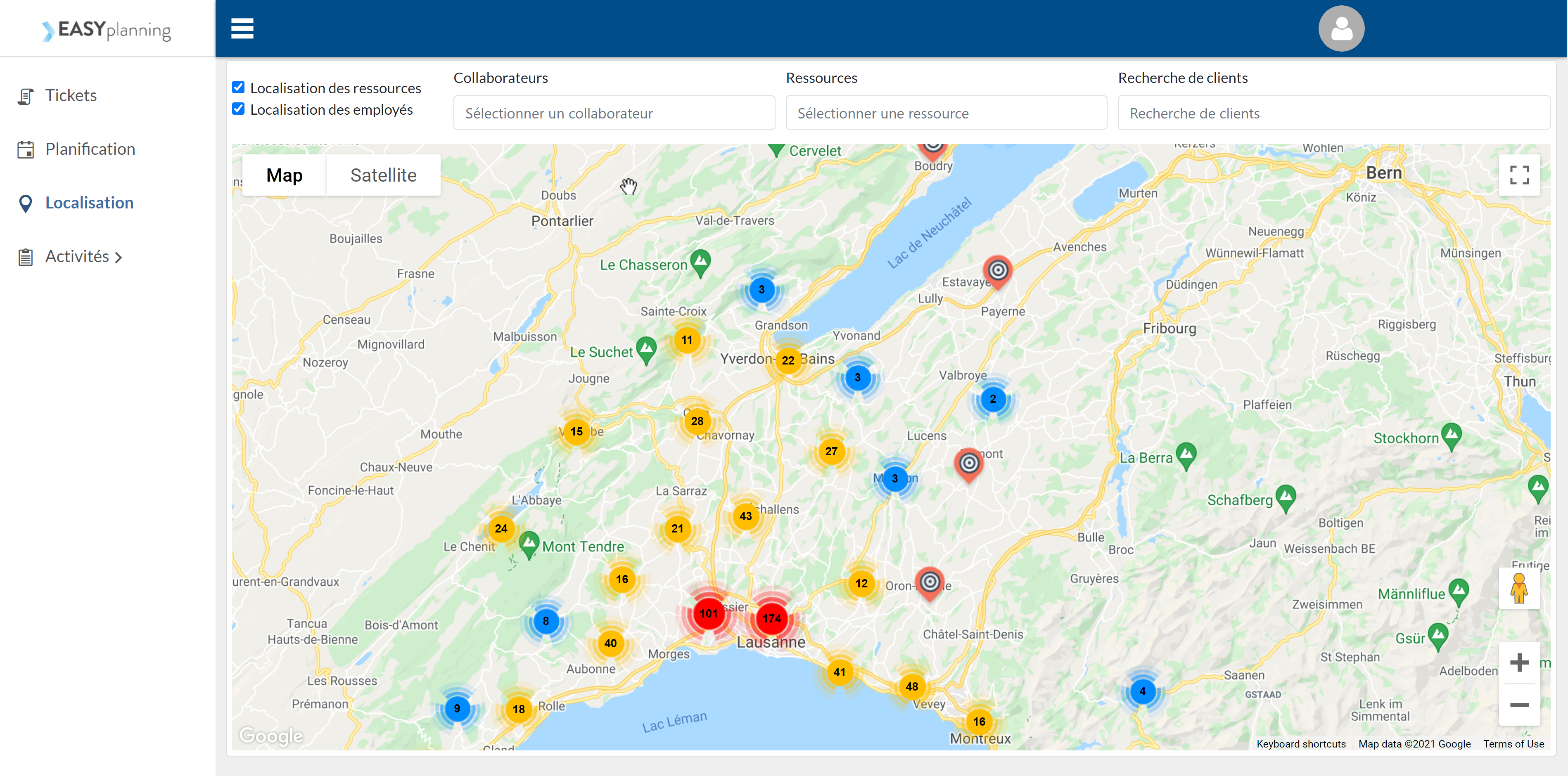Open the collaborateur selector

pos(614,113)
